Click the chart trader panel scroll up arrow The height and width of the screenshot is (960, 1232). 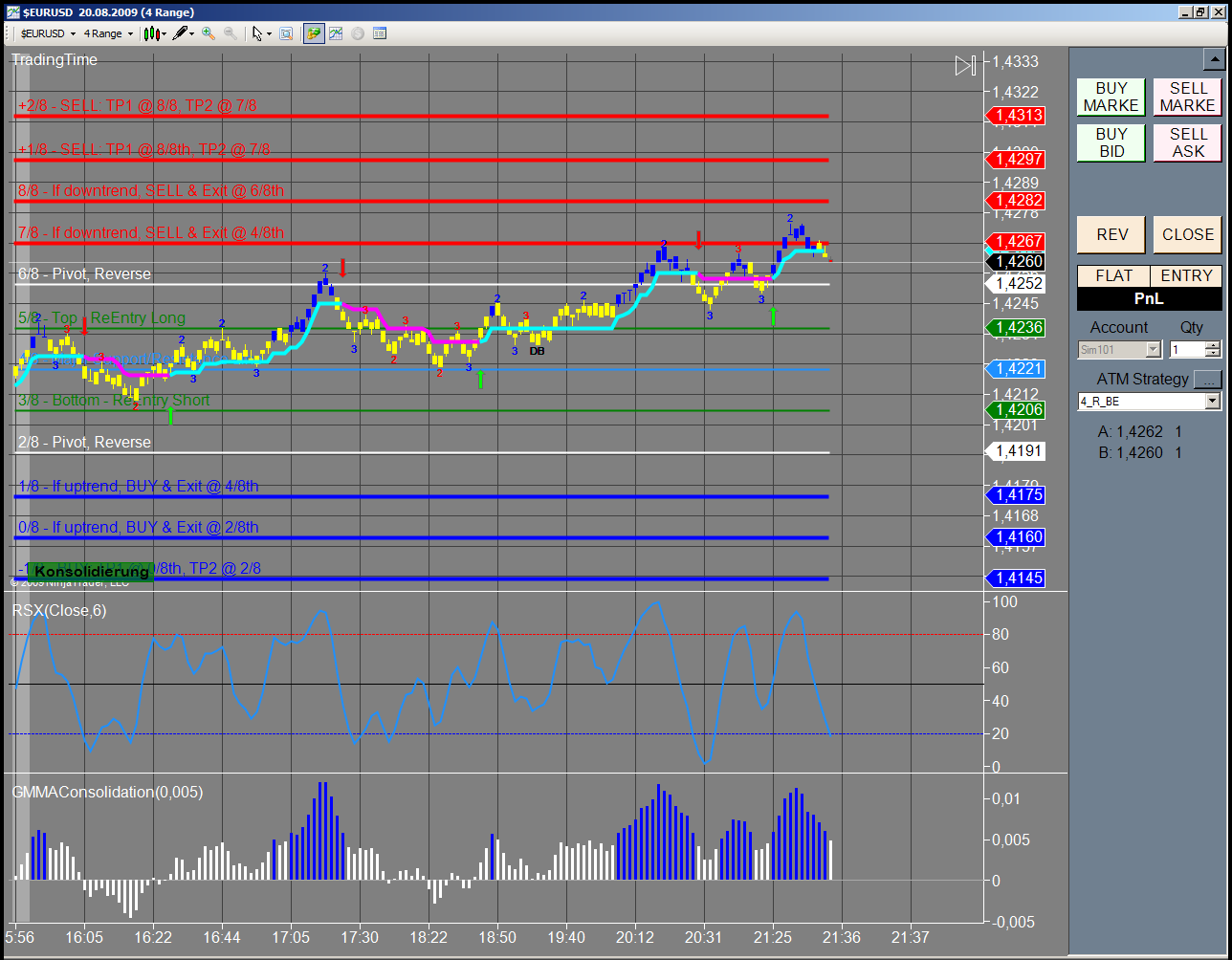point(1214,59)
